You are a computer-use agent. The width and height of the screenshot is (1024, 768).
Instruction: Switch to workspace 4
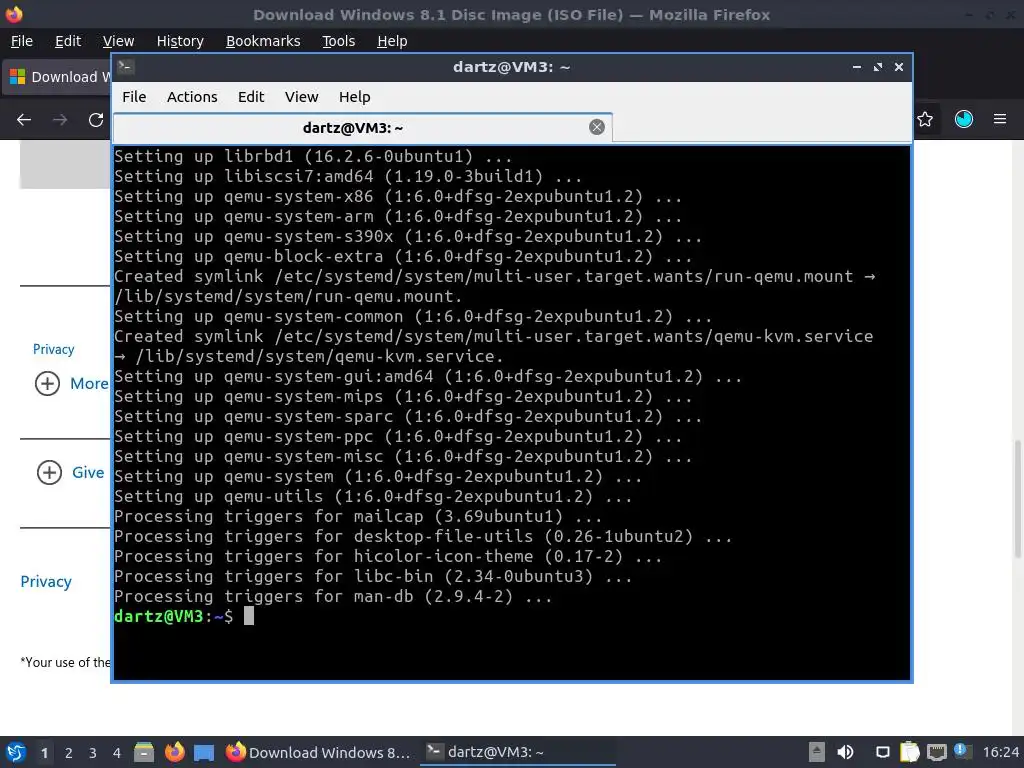point(117,753)
